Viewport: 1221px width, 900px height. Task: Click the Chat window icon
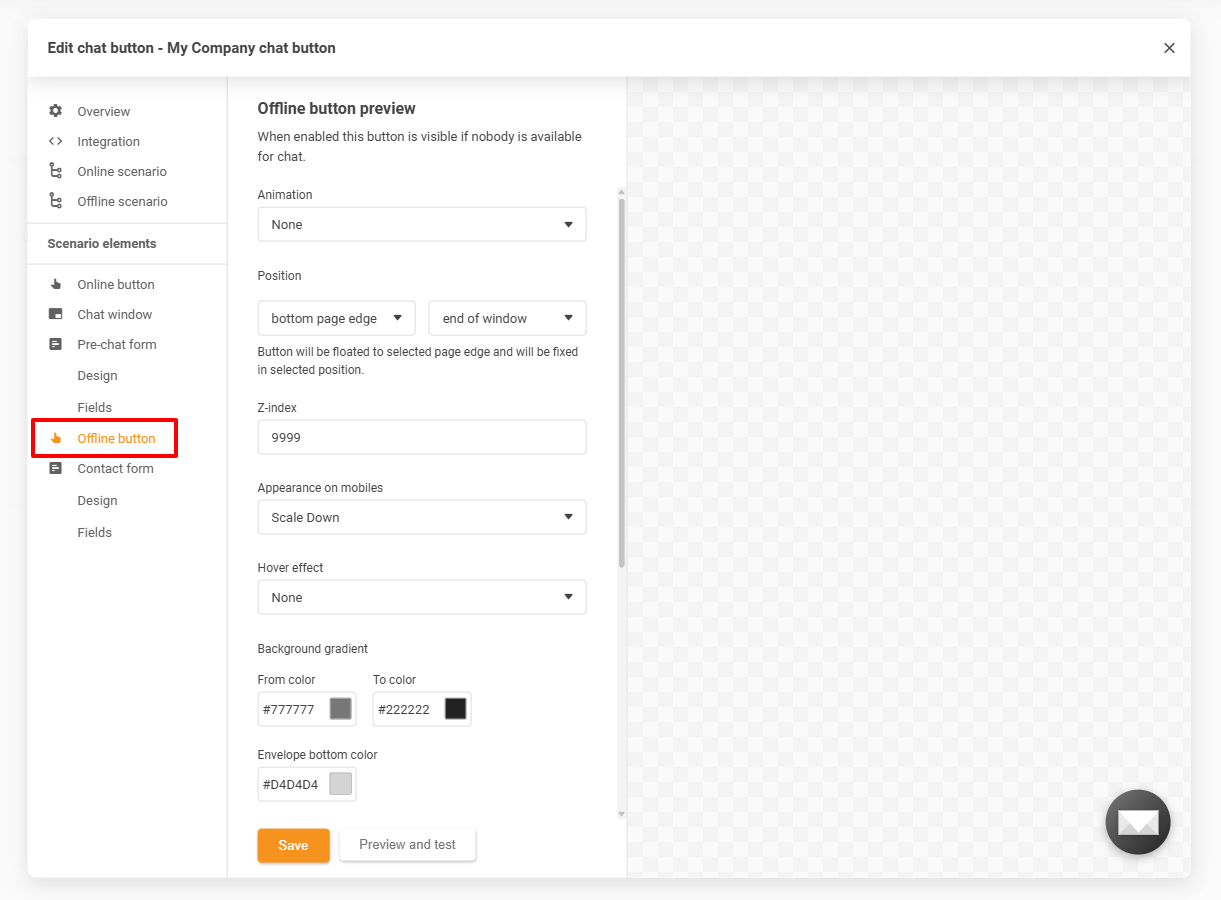click(56, 314)
